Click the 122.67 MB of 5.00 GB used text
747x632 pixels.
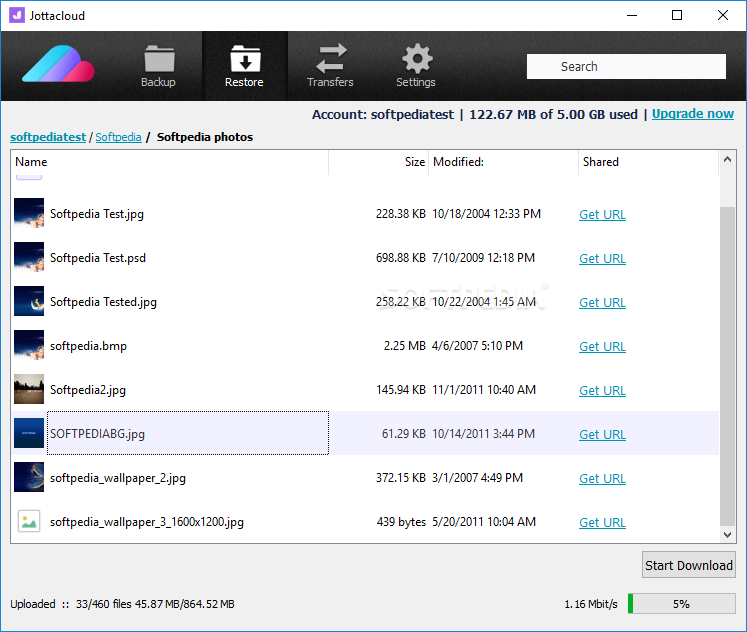553,114
